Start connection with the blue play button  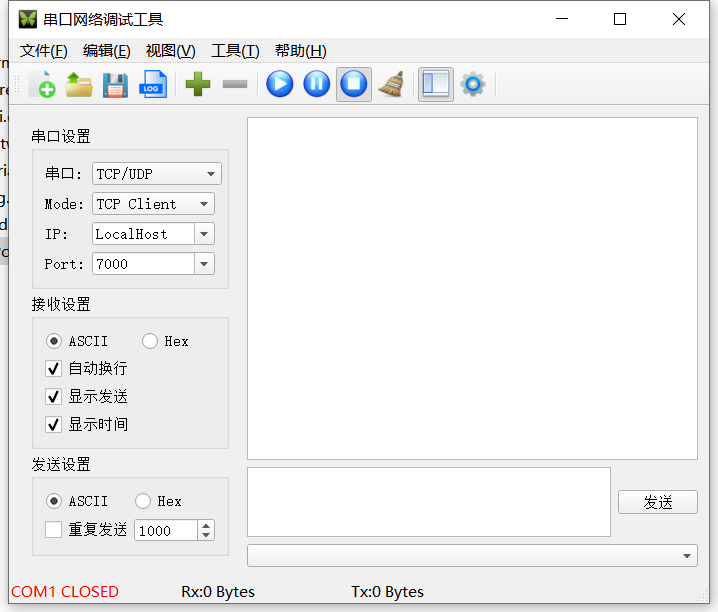280,84
